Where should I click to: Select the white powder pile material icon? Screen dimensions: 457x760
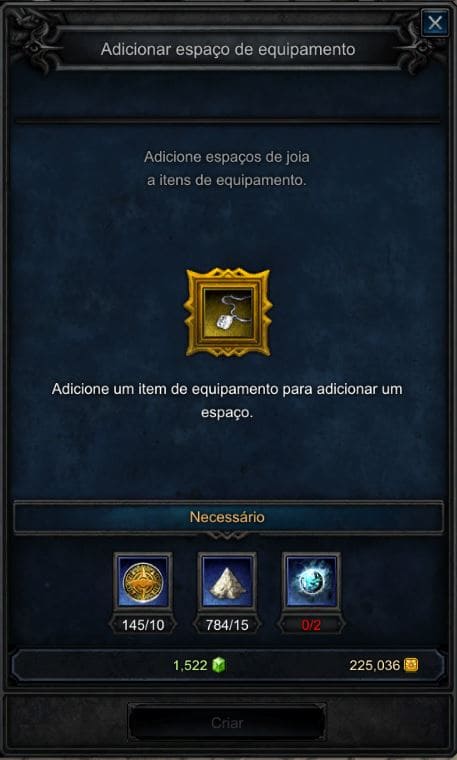227,582
